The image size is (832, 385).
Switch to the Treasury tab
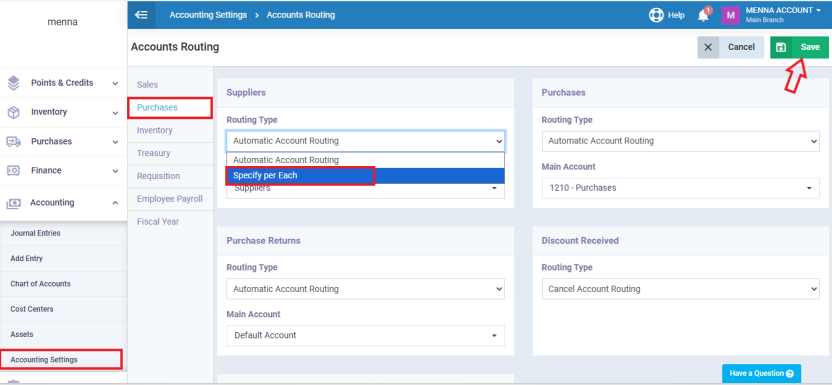pos(153,153)
